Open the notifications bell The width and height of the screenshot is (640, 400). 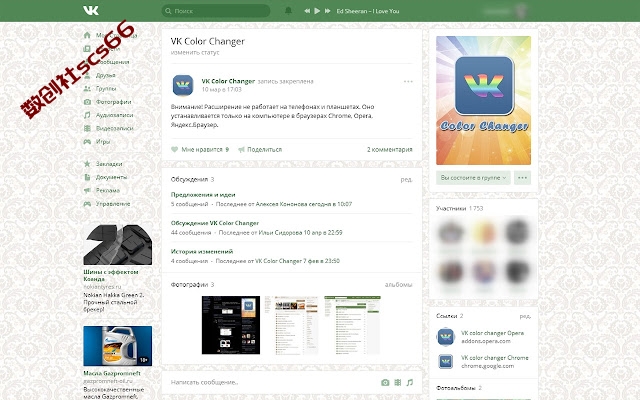288,11
